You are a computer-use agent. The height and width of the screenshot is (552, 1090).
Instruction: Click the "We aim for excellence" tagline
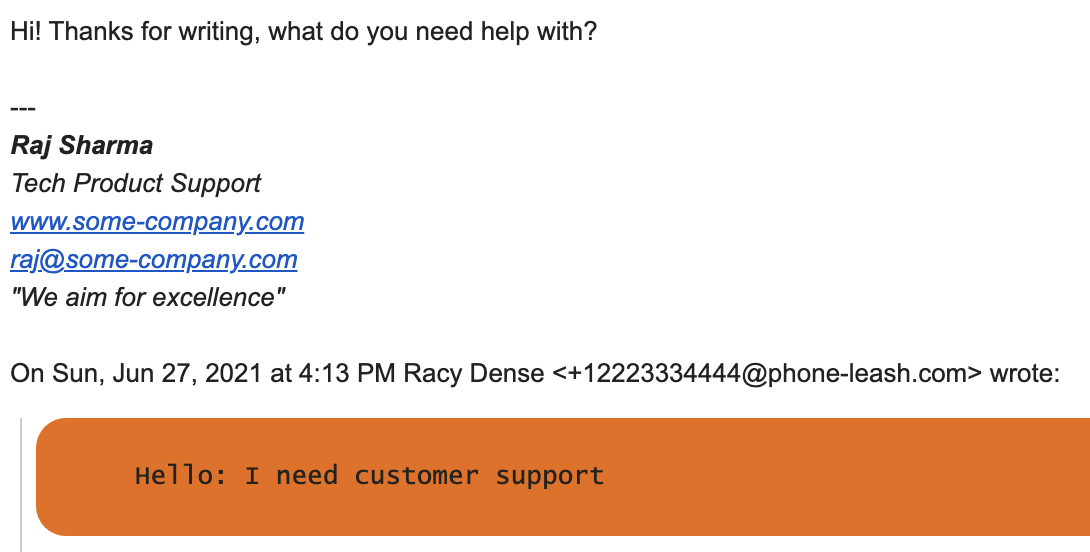click(147, 298)
